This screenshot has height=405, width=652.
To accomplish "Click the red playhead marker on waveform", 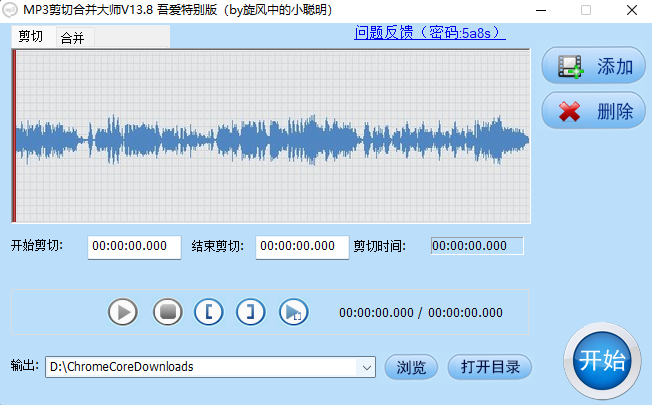I will click(14, 136).
